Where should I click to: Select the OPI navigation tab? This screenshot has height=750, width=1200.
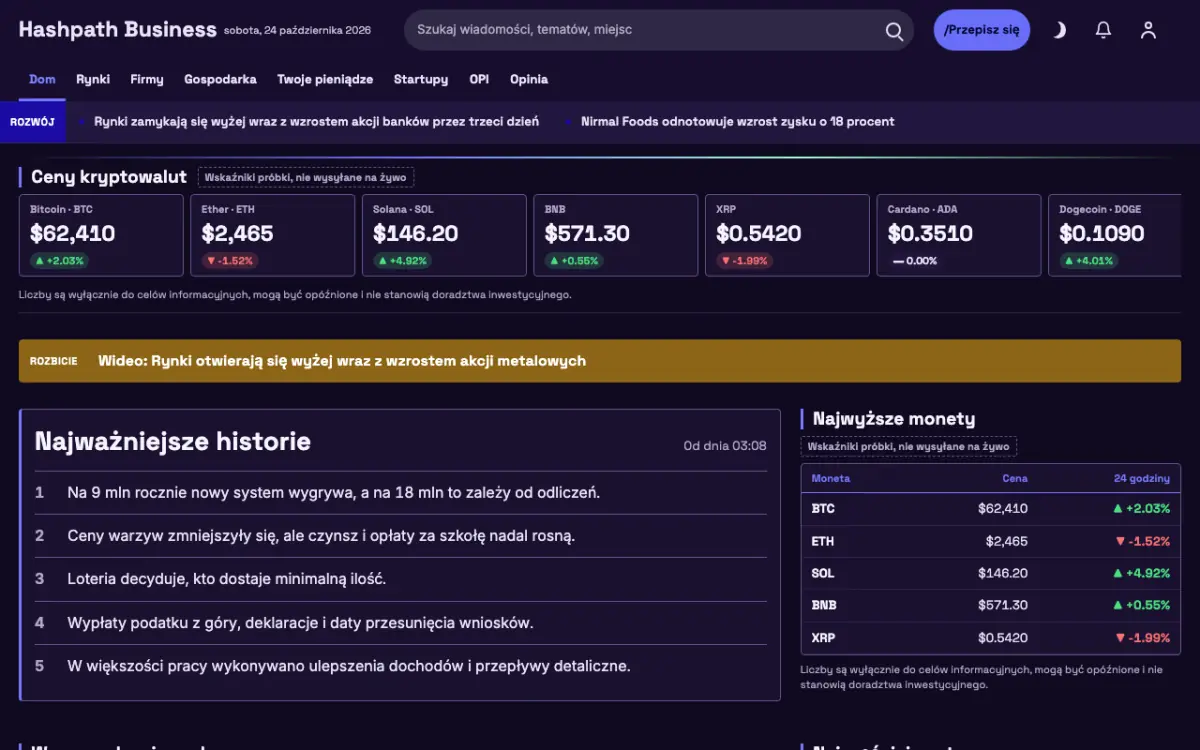pyautogui.click(x=479, y=80)
